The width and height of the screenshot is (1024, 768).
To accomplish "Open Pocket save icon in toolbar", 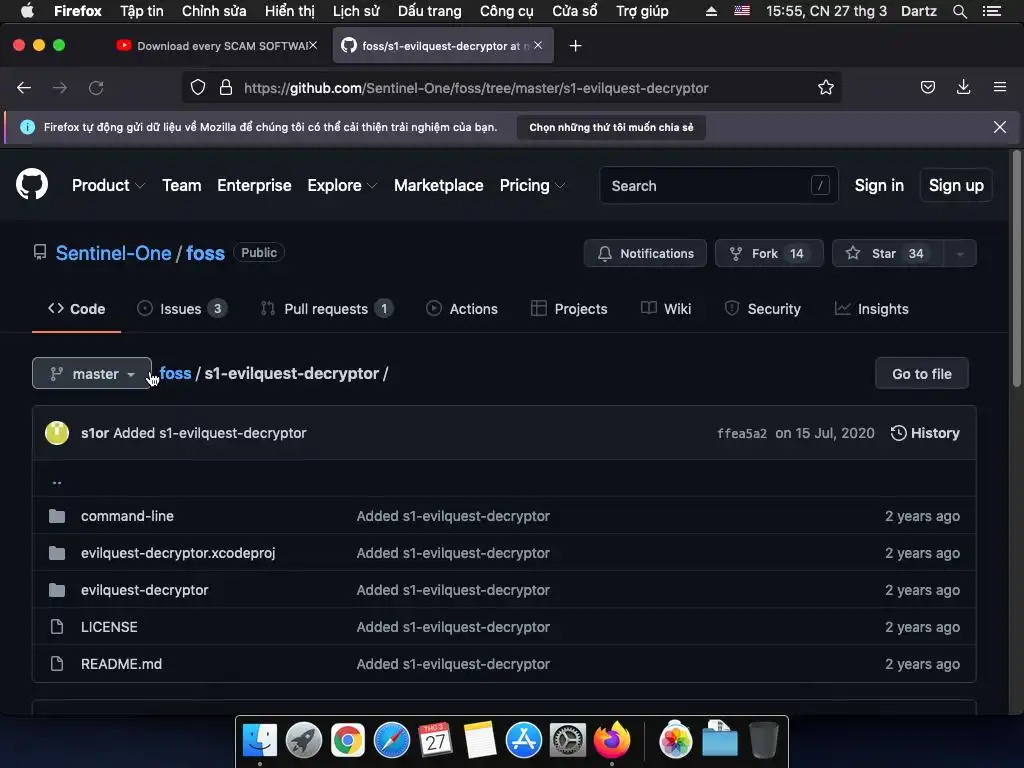I will point(927,88).
